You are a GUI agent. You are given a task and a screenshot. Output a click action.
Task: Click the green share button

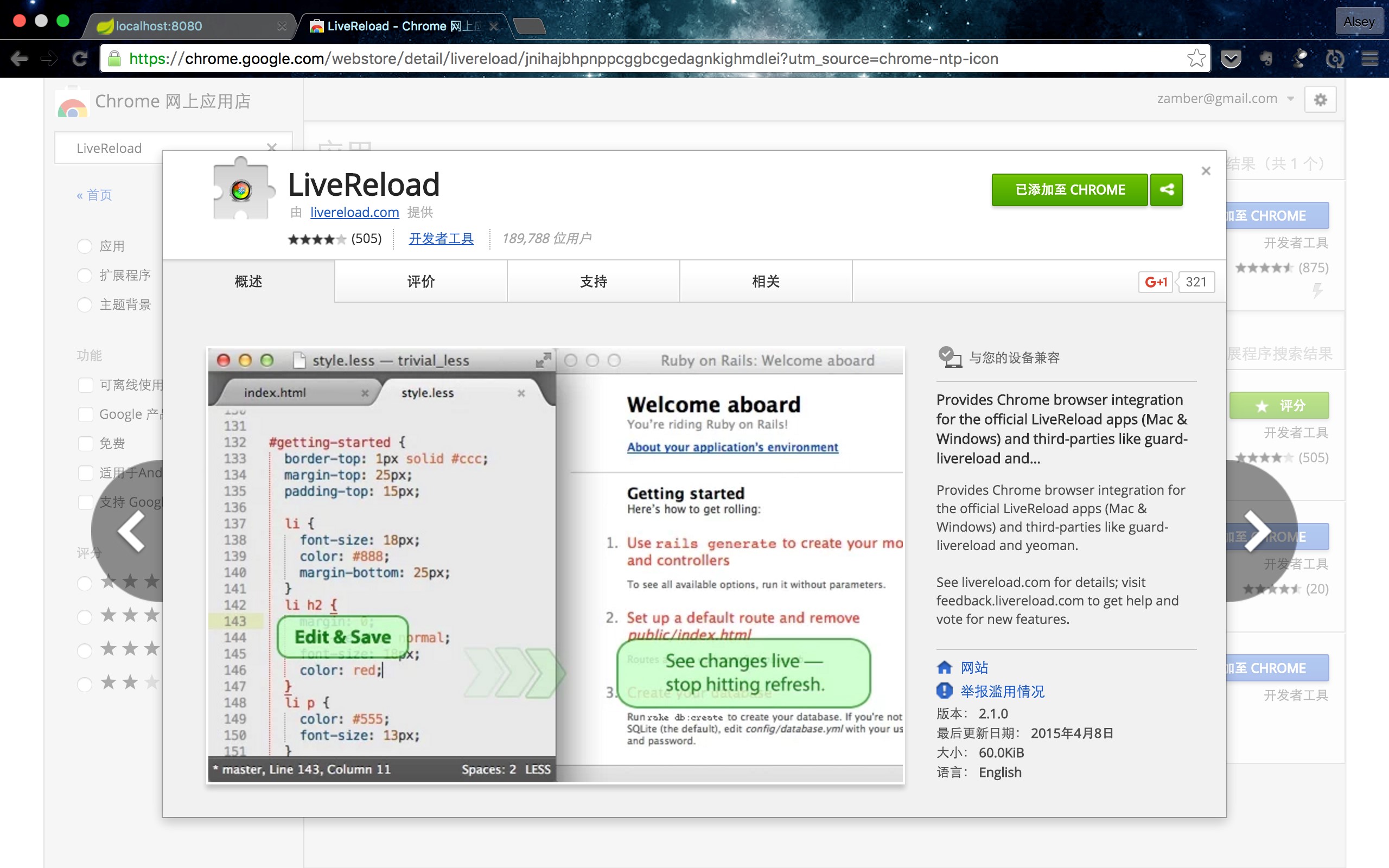click(x=1167, y=189)
